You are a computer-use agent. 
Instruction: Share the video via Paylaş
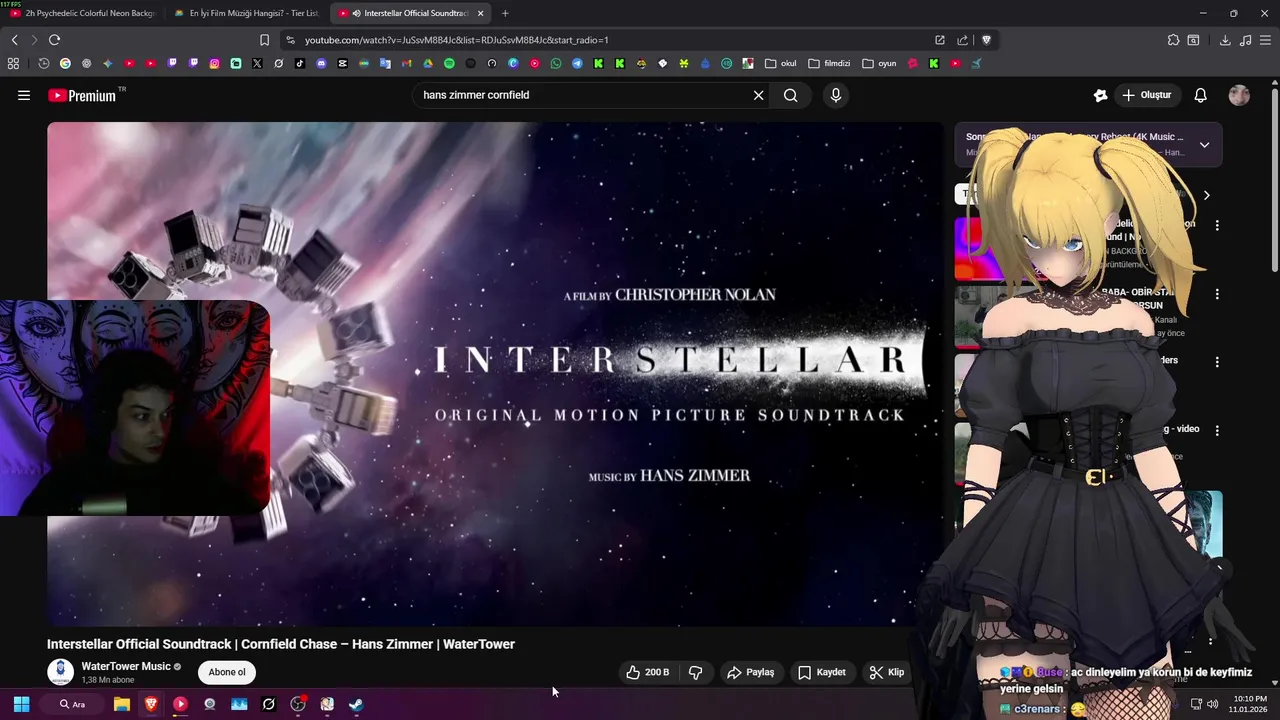[x=750, y=672]
